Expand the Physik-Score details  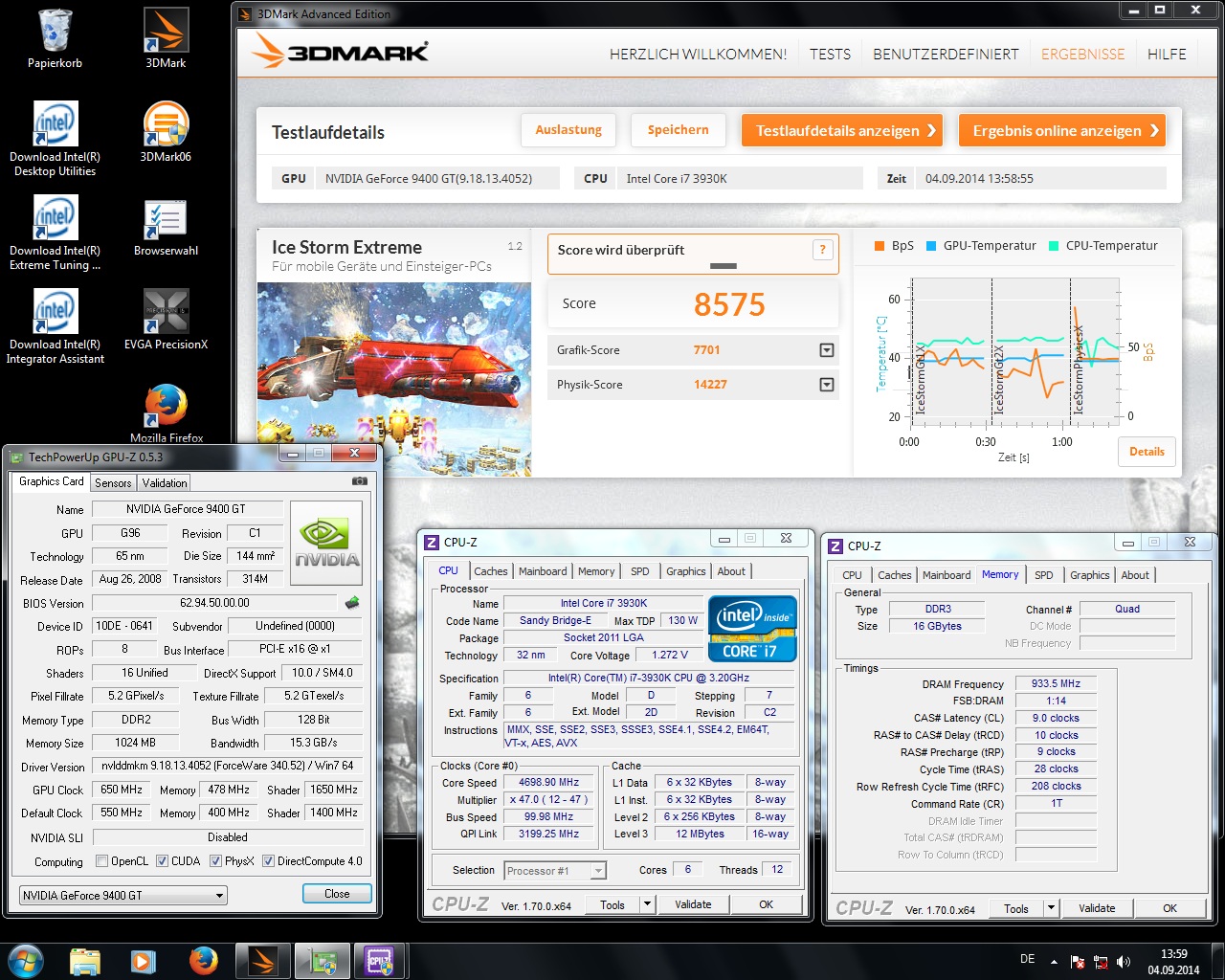827,385
